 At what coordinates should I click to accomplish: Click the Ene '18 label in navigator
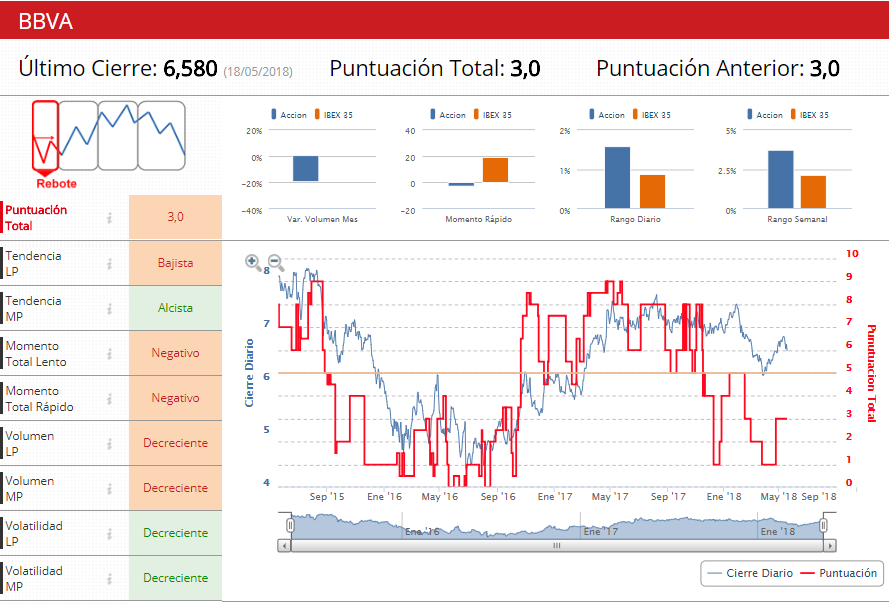pyautogui.click(x=778, y=532)
